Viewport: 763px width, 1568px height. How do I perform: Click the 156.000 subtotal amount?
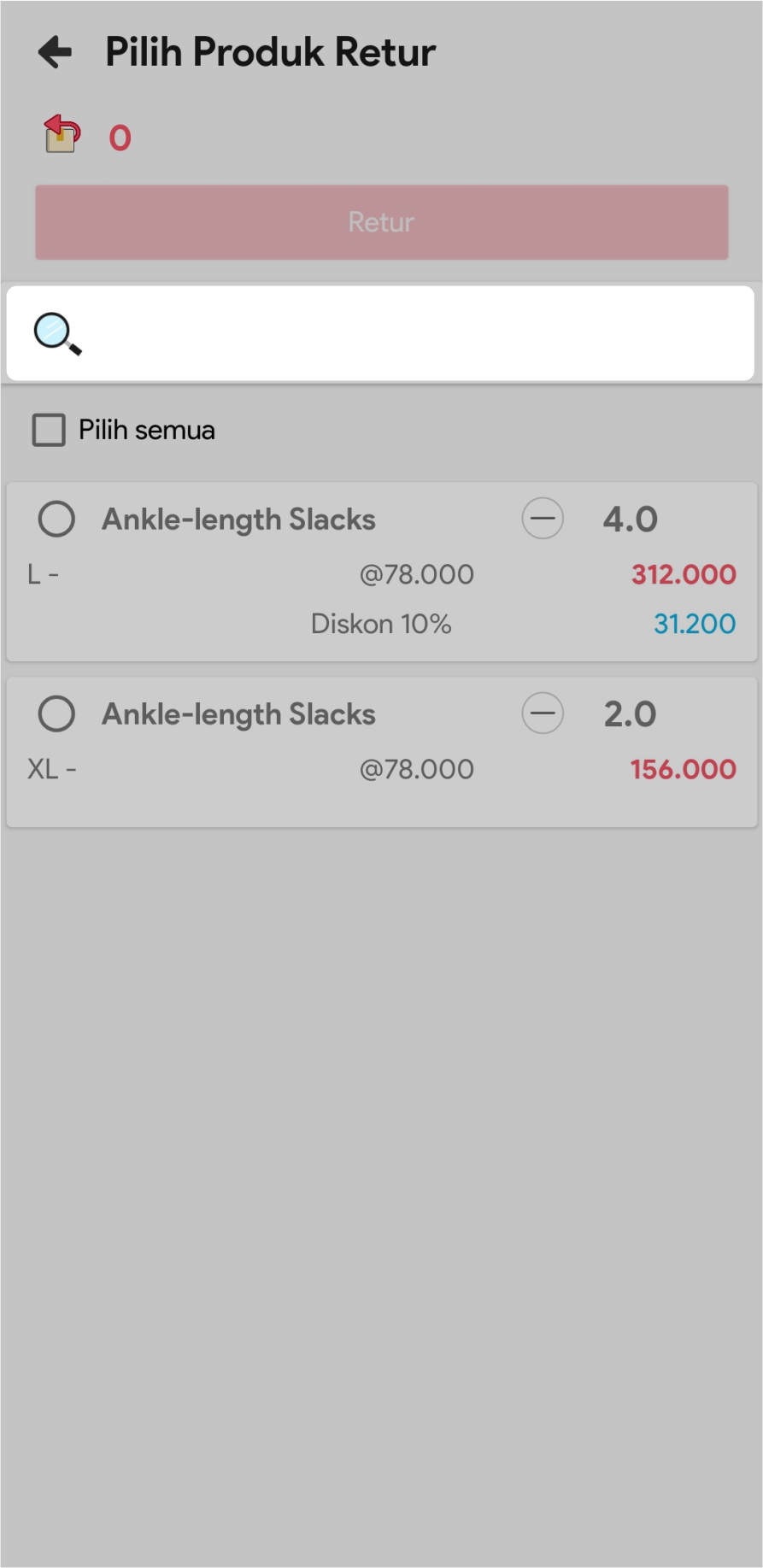tap(684, 769)
